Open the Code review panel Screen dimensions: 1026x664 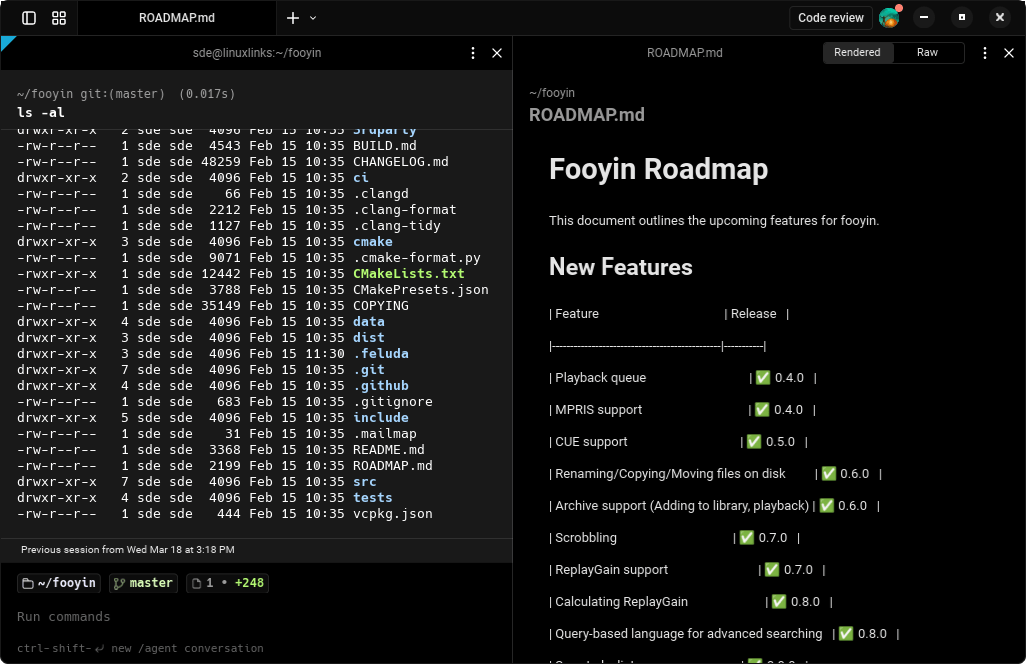(x=830, y=18)
